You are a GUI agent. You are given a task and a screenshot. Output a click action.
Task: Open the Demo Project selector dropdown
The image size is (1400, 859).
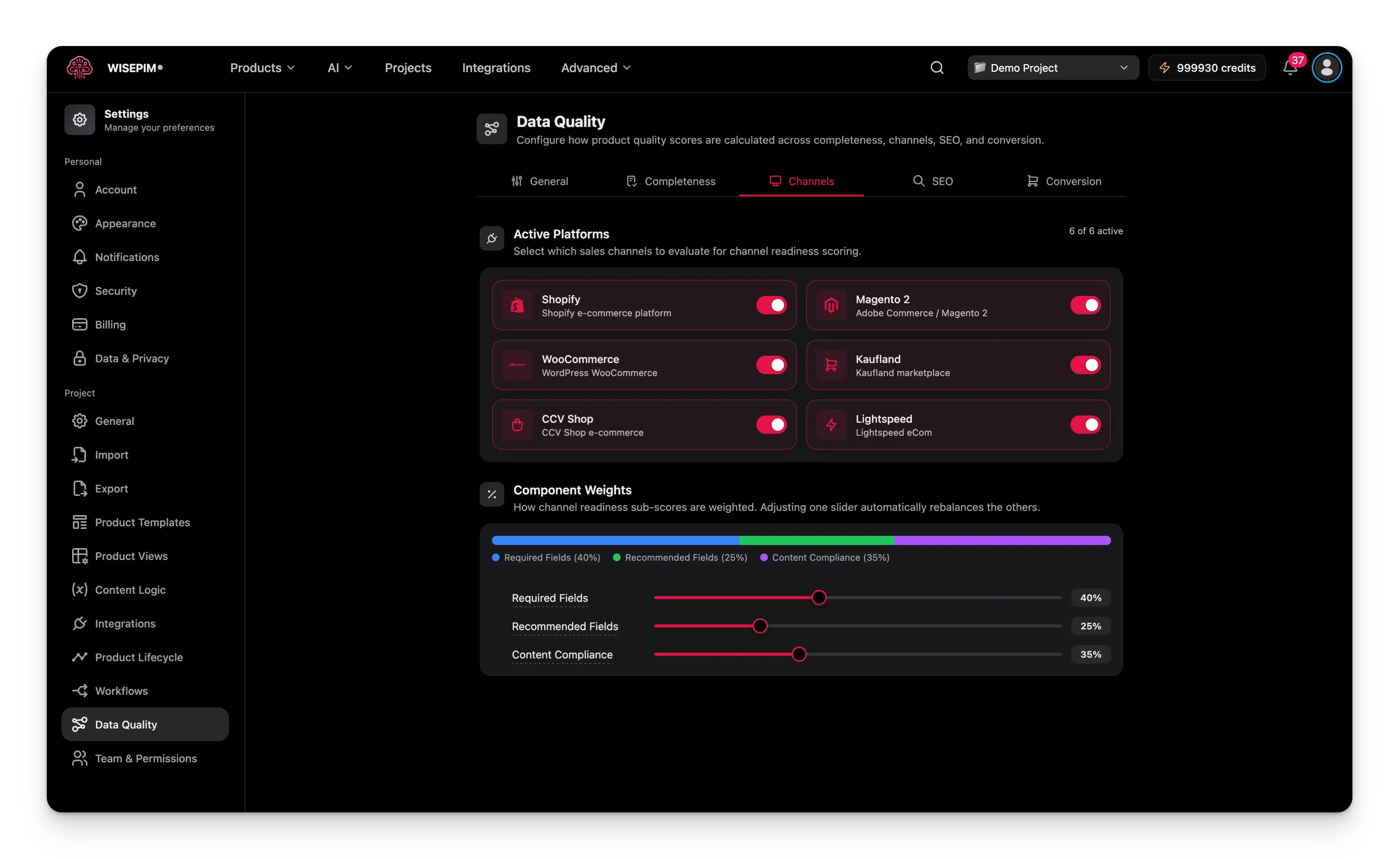[1053, 68]
